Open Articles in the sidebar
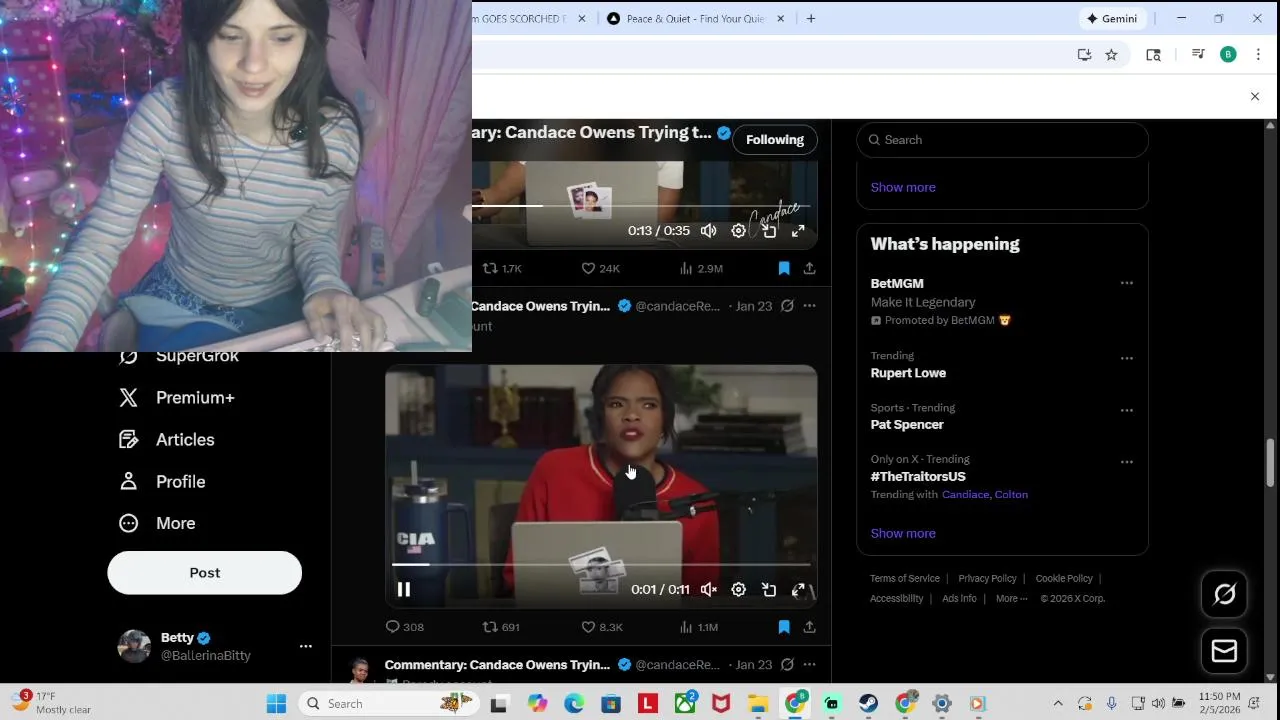This screenshot has height=720, width=1280. pos(167,440)
